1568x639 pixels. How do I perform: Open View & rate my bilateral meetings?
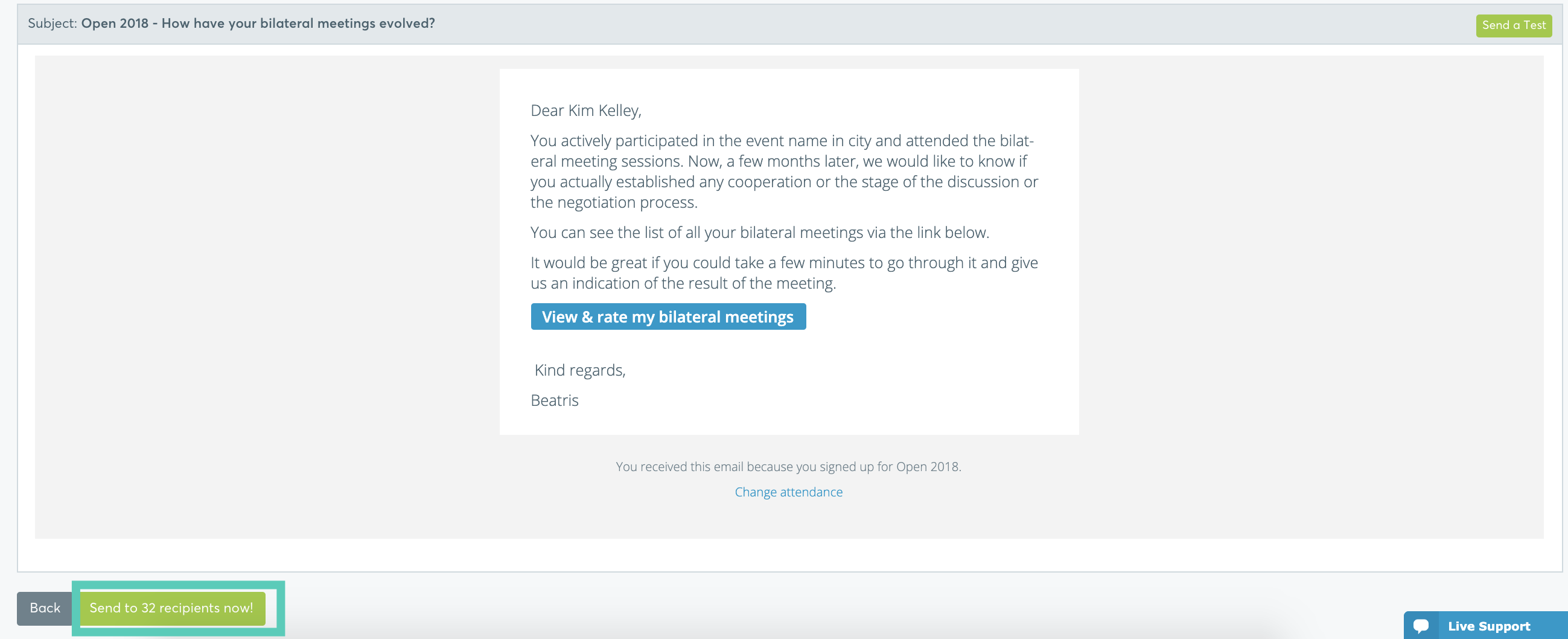(668, 316)
